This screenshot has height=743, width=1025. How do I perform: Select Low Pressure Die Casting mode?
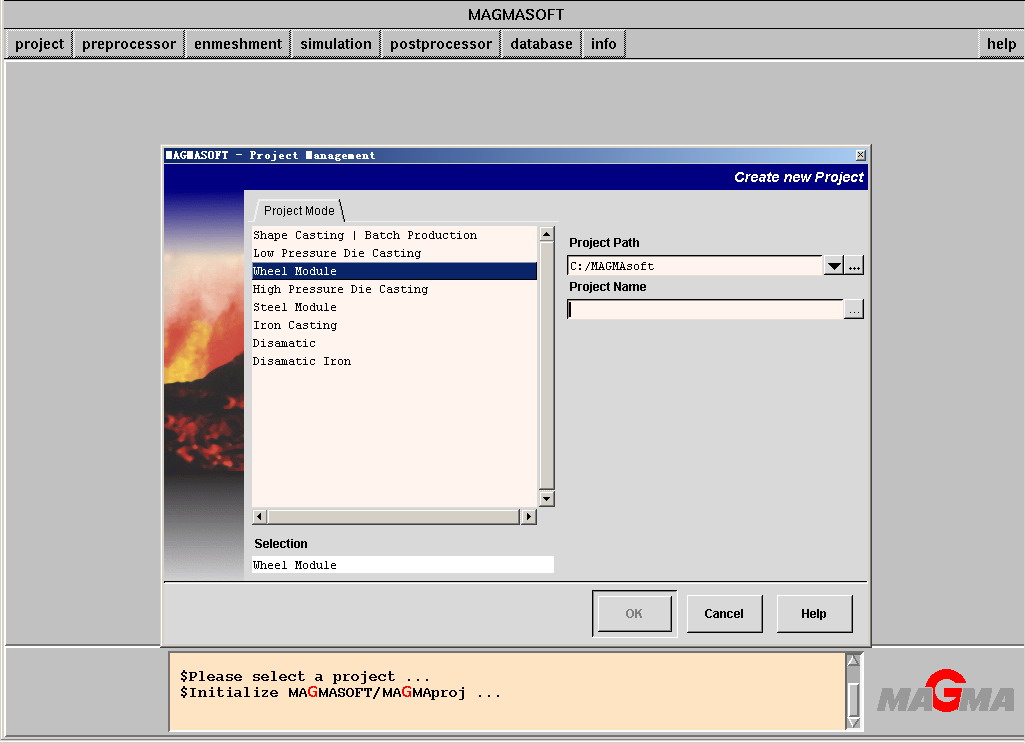pyautogui.click(x=394, y=253)
